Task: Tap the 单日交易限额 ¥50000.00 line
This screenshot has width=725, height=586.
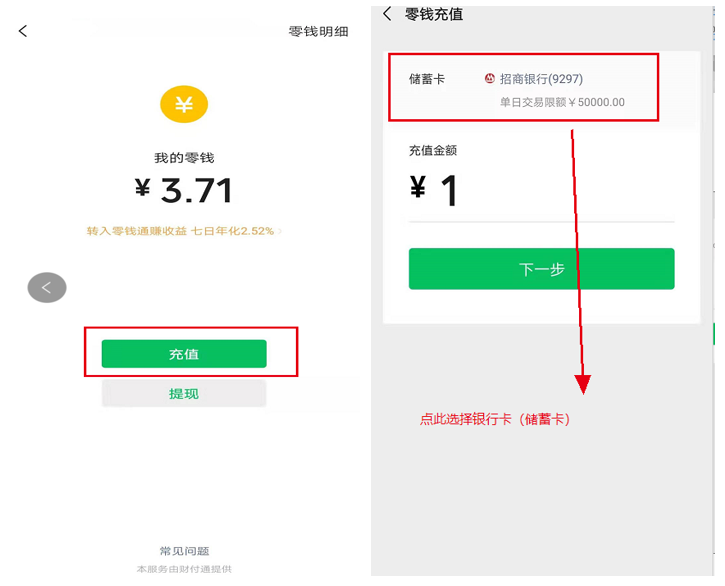Action: pyautogui.click(x=562, y=102)
